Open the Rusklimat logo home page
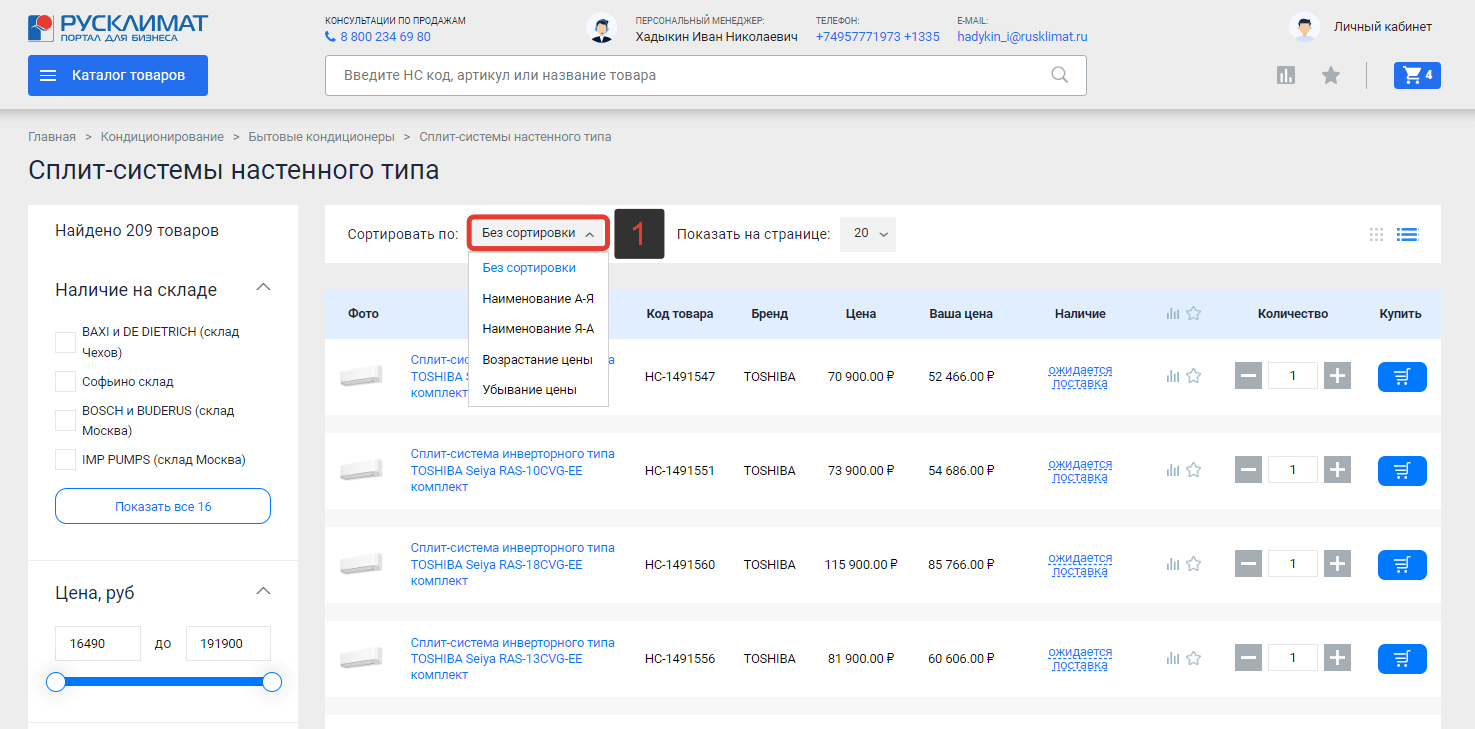The height and width of the screenshot is (729, 1475). point(118,27)
